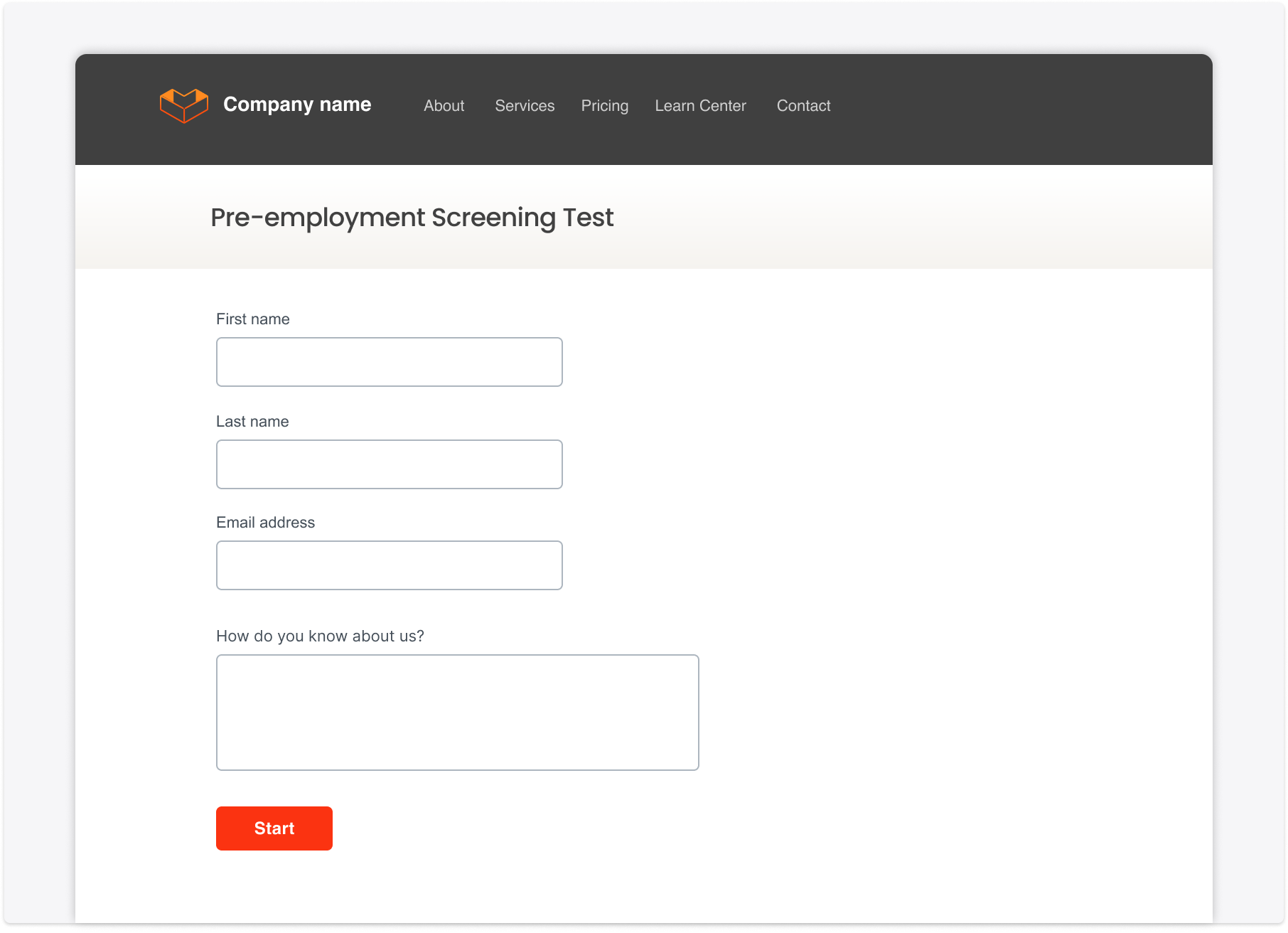Click the First name label
Image resolution: width=1288 pixels, height=933 pixels.
252,319
